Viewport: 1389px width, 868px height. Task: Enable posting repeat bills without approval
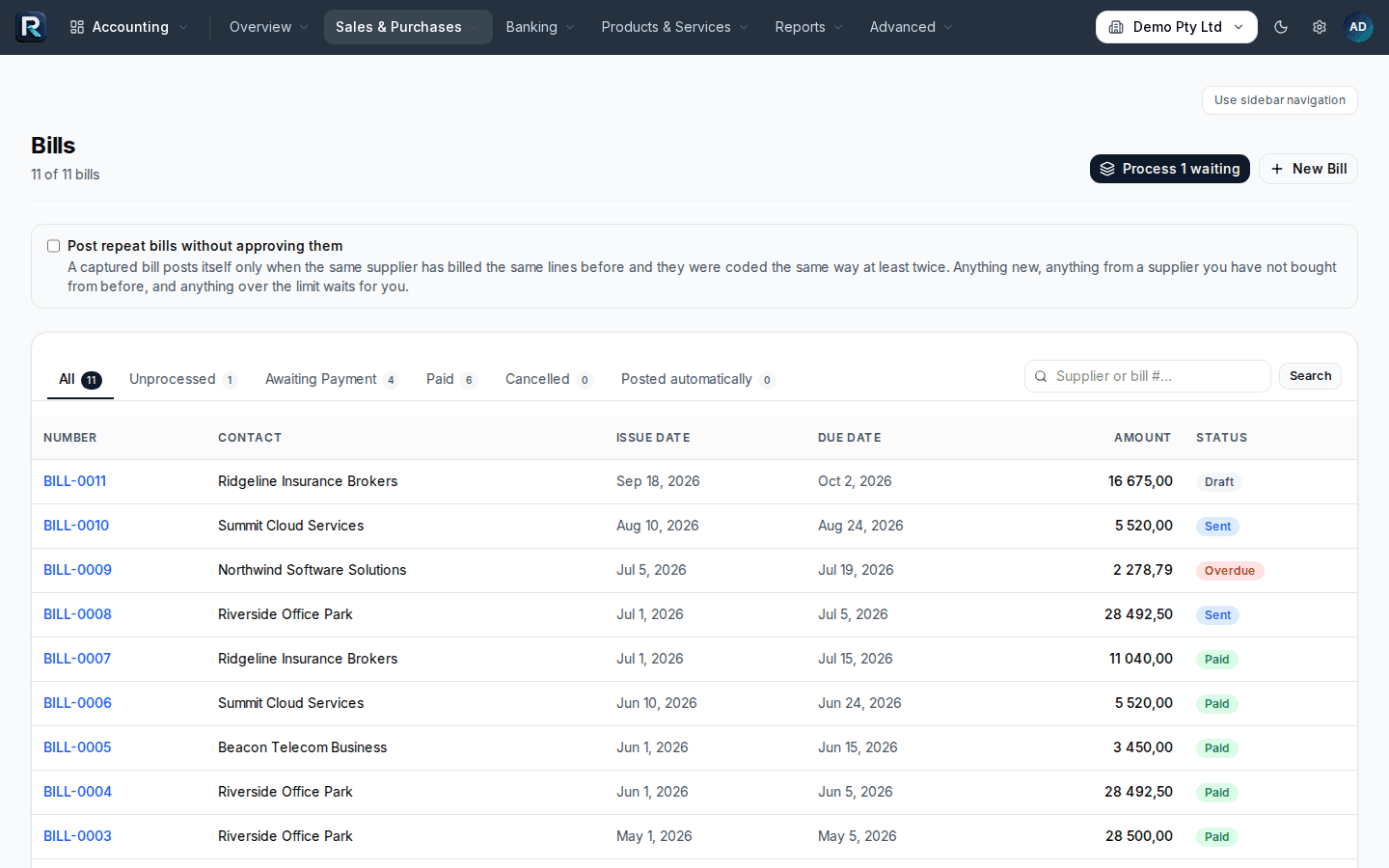click(x=54, y=246)
